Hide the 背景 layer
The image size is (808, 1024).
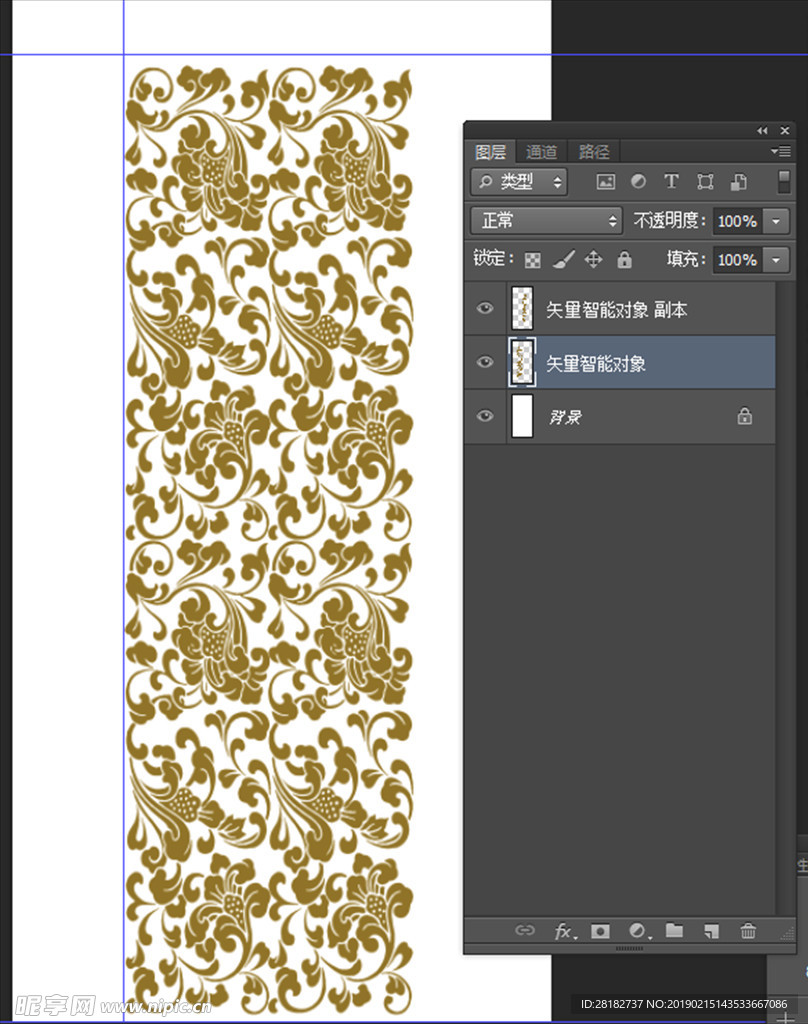tap(485, 416)
